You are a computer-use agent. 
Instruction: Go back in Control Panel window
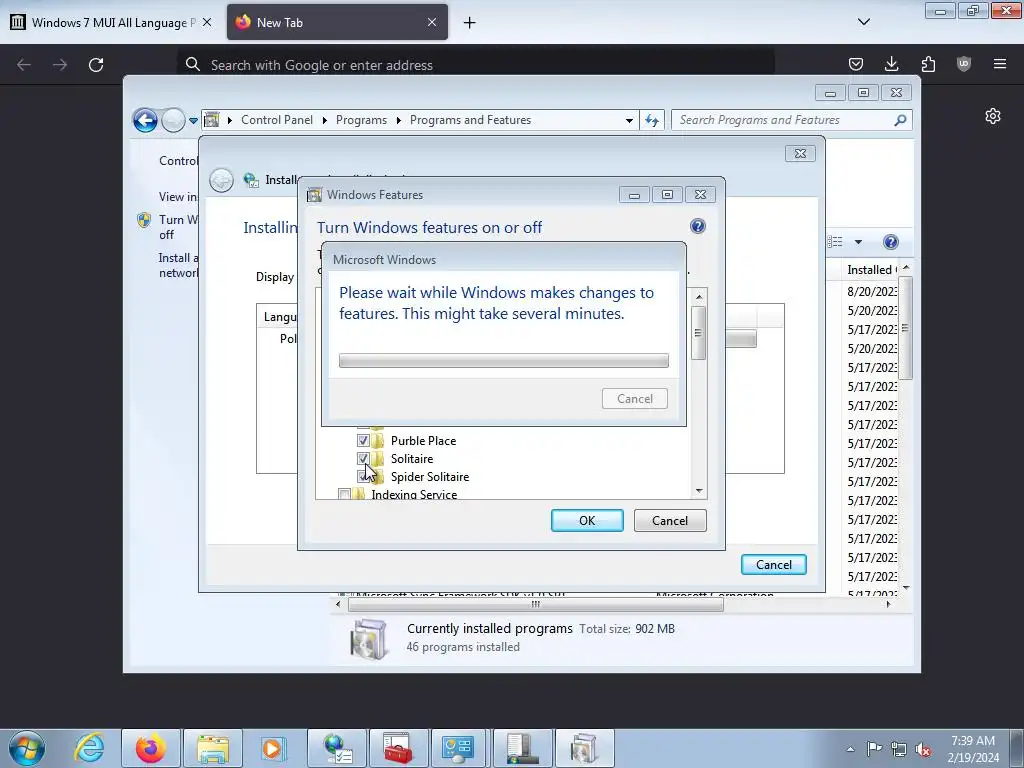145,120
